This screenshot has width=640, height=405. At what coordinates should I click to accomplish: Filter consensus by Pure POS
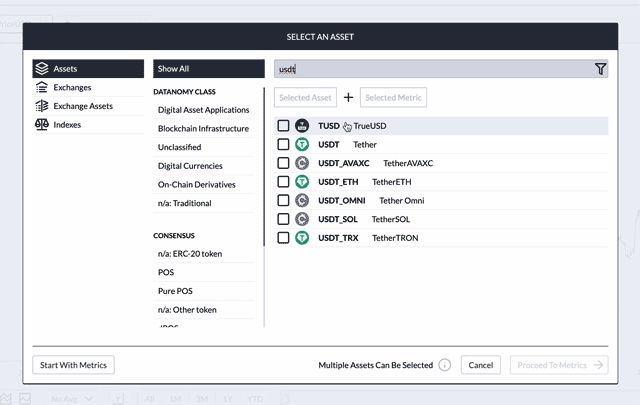(x=203, y=291)
